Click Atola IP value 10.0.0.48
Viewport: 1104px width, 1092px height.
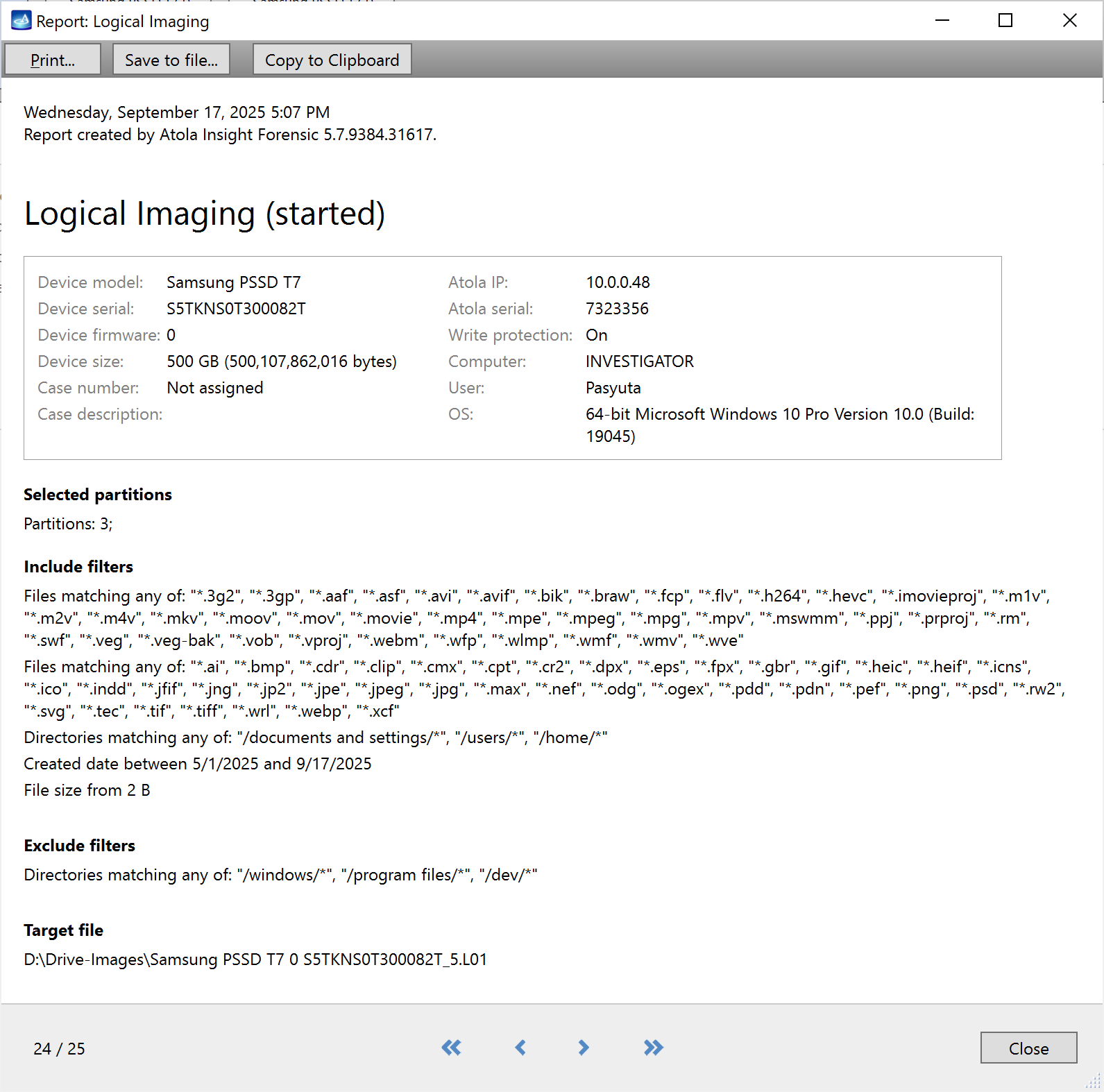pos(618,282)
